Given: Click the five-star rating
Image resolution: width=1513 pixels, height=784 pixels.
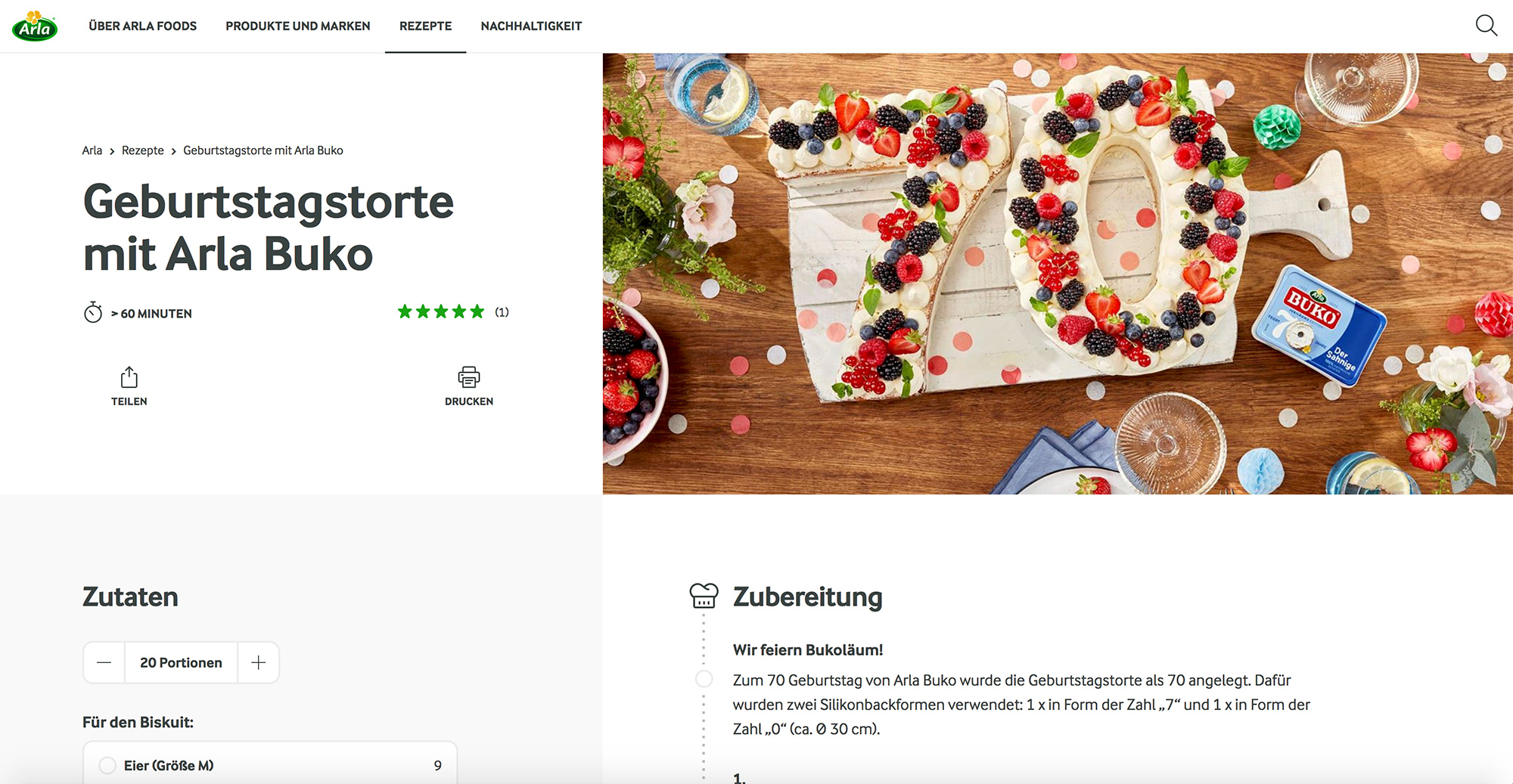Looking at the screenshot, I should tap(441, 311).
